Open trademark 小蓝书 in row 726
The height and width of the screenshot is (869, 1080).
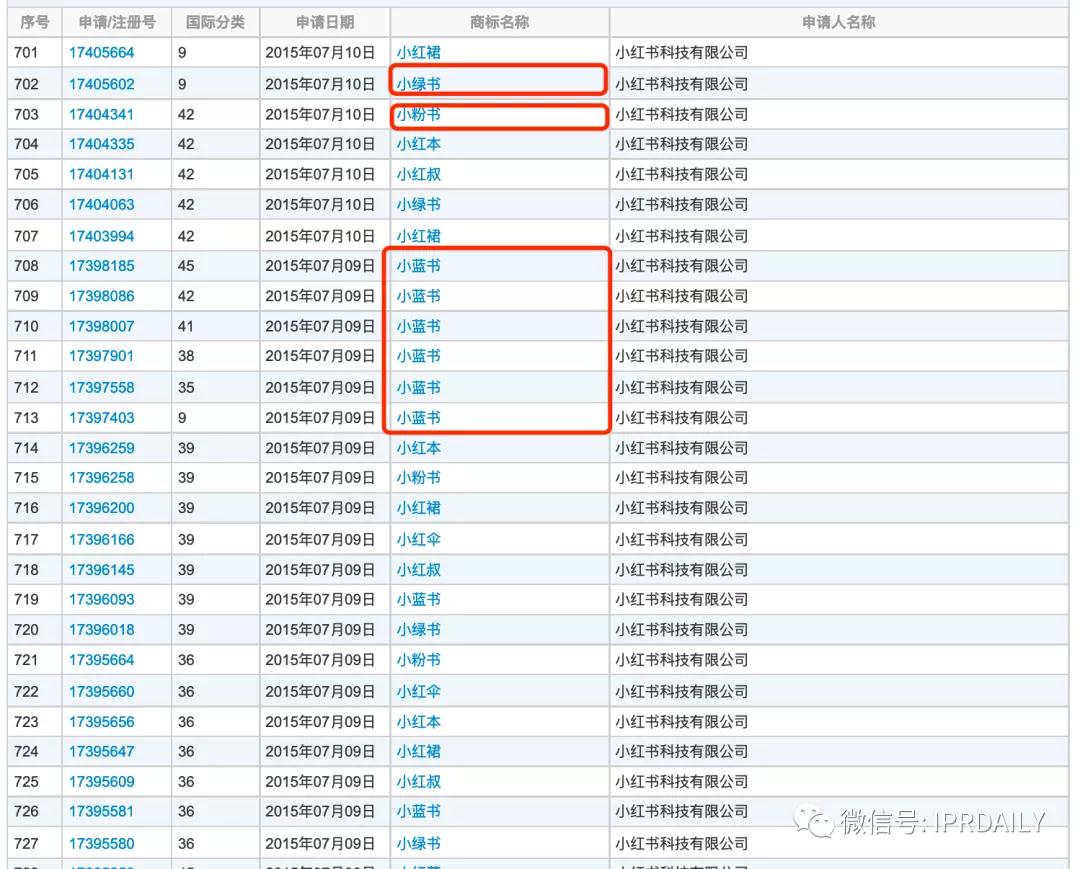coord(418,812)
